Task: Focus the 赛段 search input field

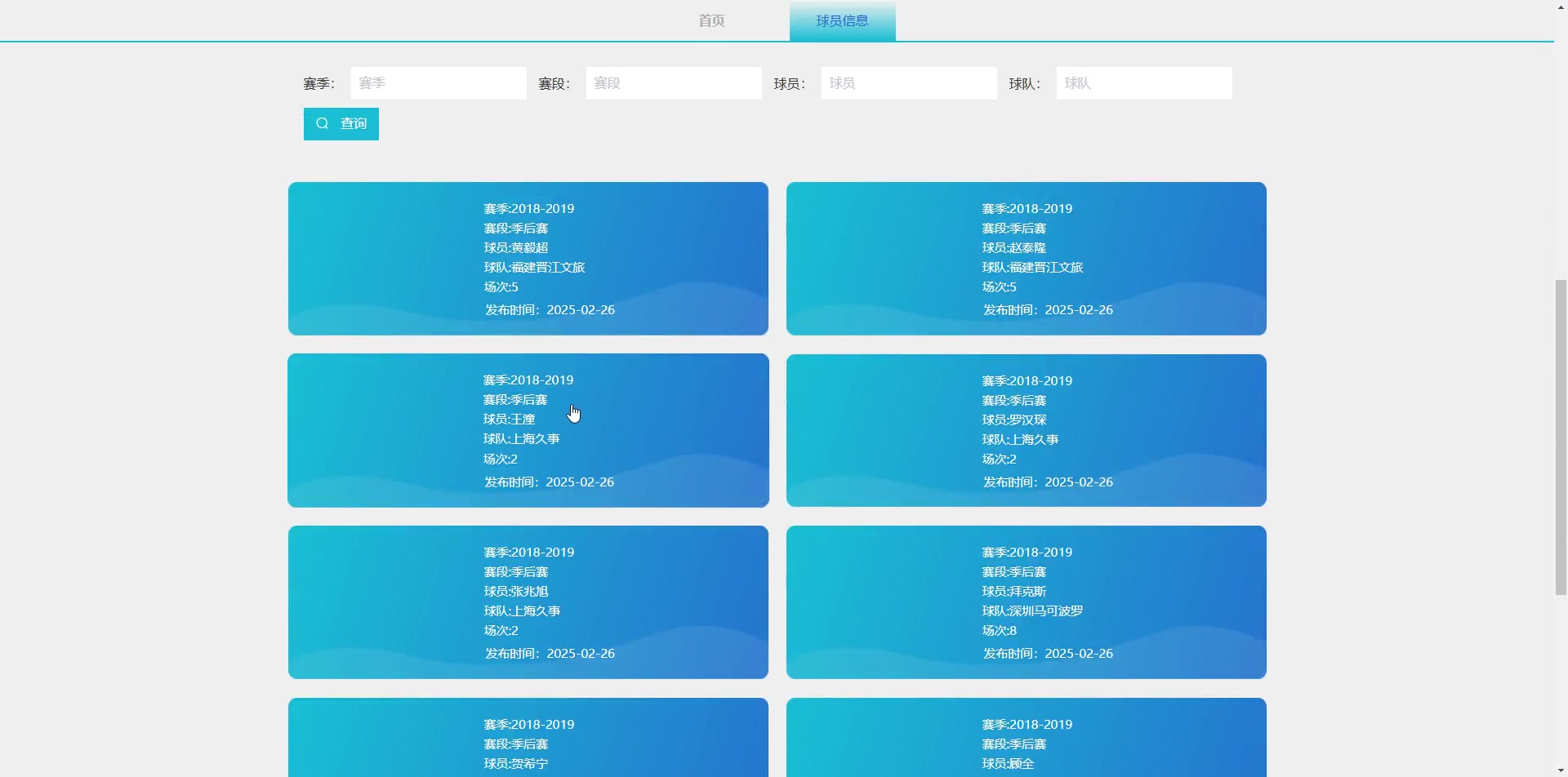Action: [x=674, y=83]
